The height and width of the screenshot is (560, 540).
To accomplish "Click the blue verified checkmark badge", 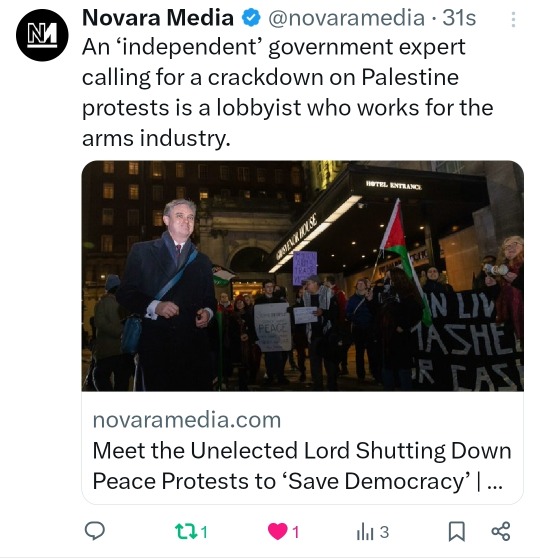I will (251, 18).
